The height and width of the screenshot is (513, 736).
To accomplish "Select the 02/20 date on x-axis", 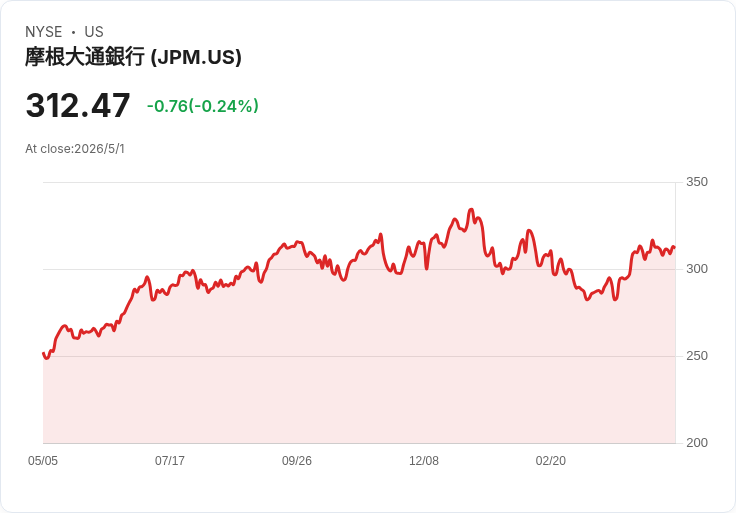I will click(551, 461).
